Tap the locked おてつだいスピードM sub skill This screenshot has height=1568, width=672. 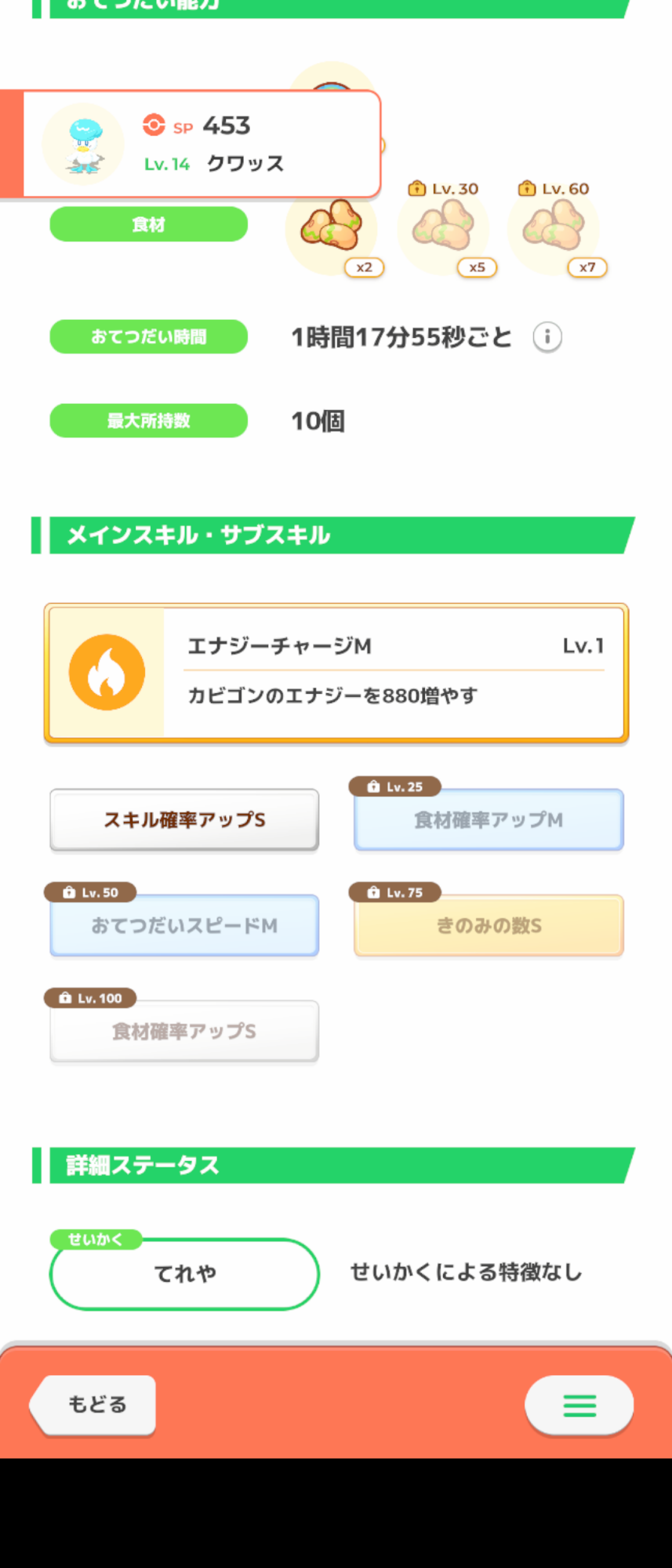[184, 926]
